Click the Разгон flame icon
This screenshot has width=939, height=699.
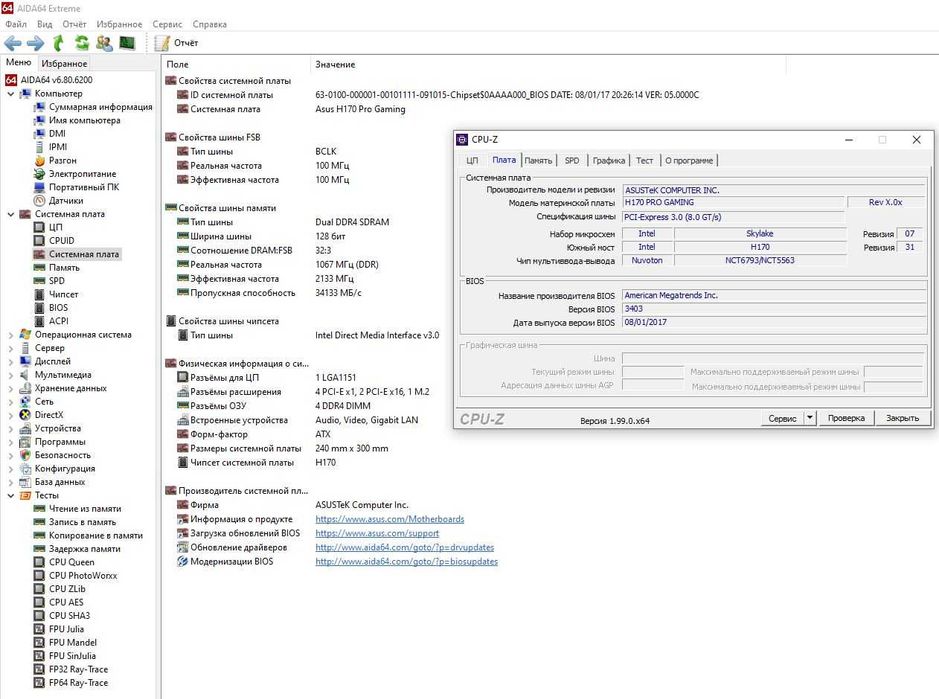tap(40, 161)
